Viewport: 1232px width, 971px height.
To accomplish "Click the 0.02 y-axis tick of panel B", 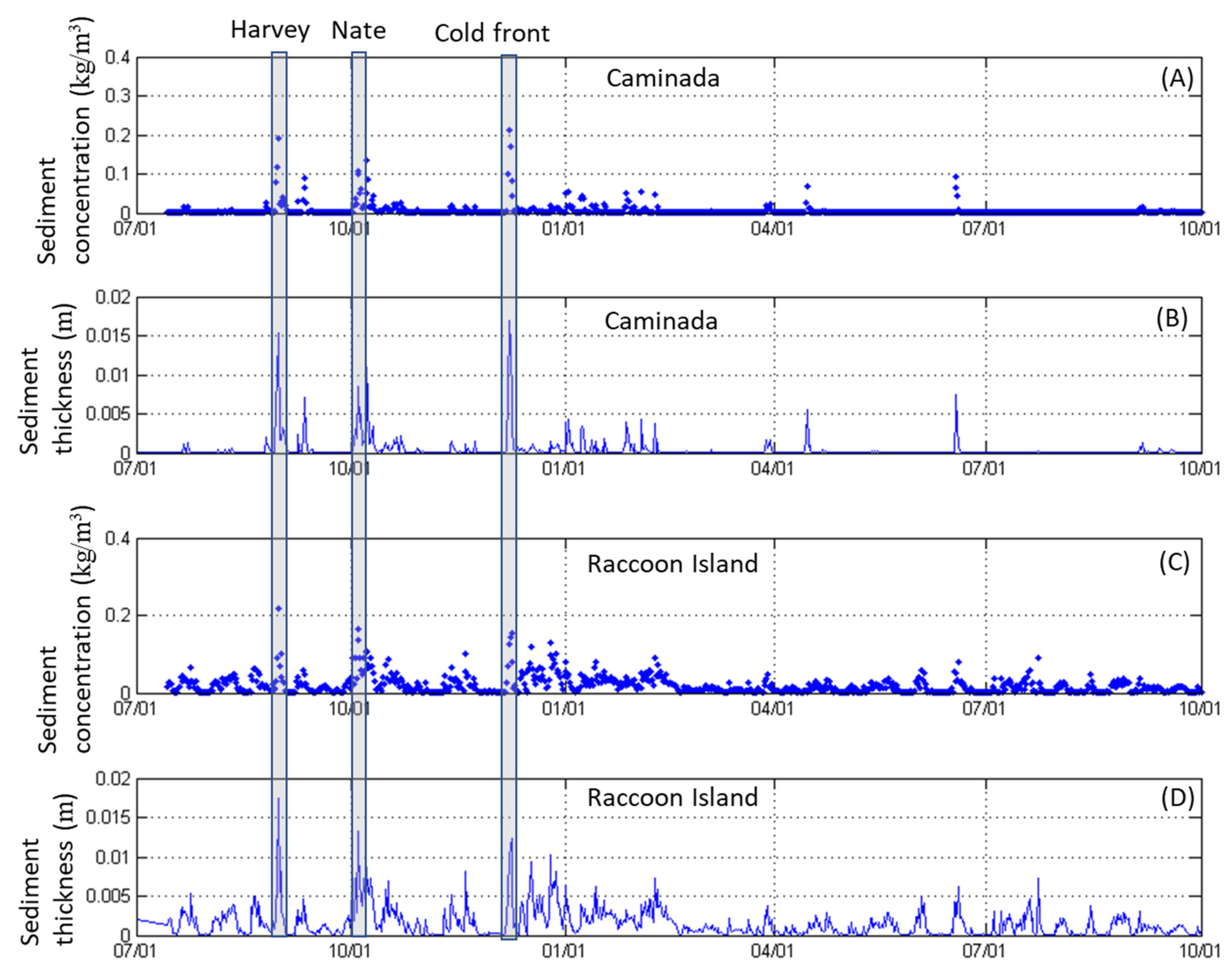I will pyautogui.click(x=113, y=297).
